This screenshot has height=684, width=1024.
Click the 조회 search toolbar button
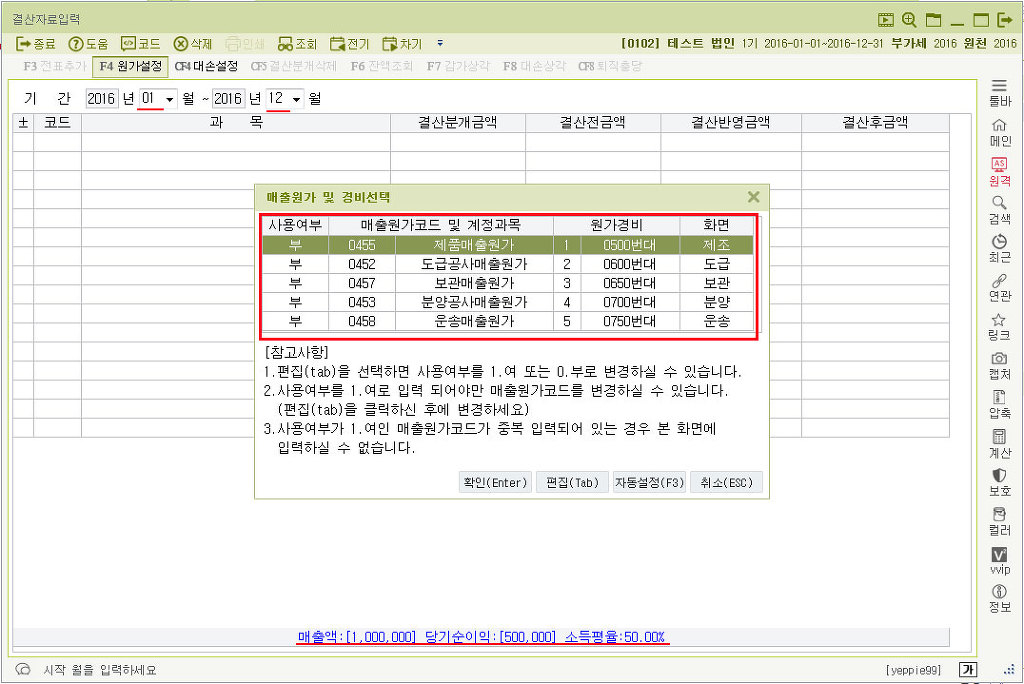tap(297, 44)
